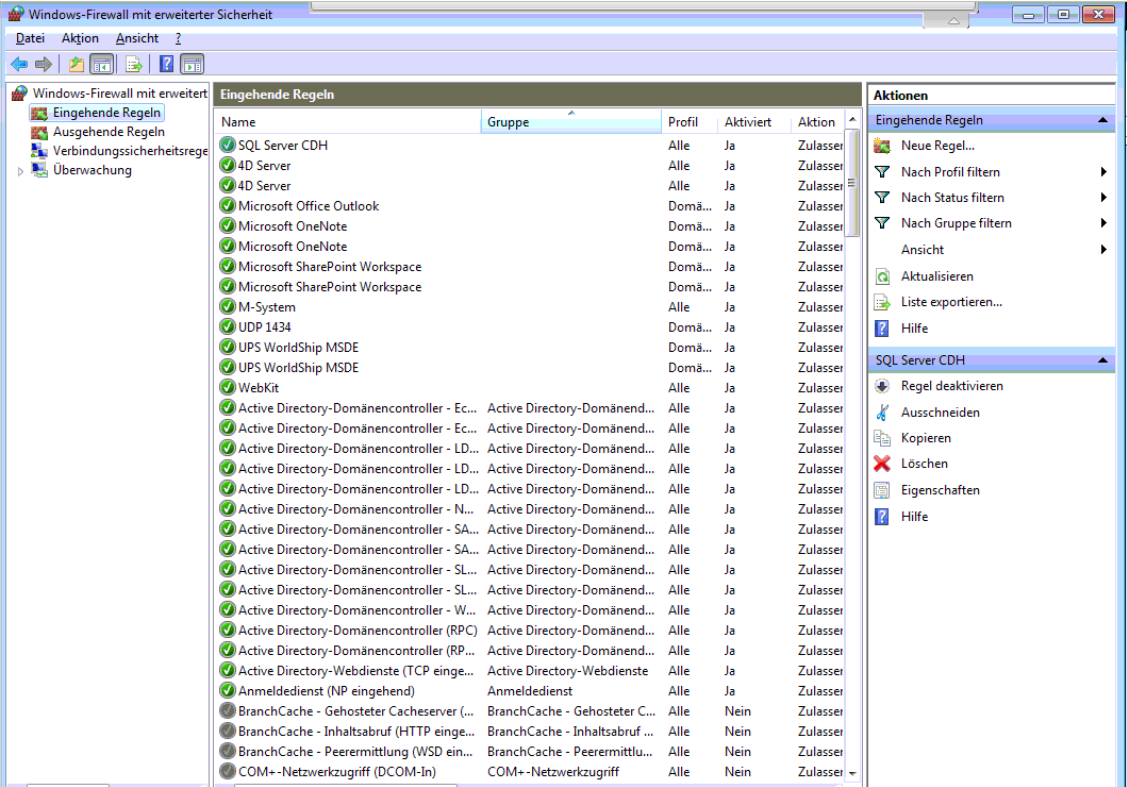Click the red X Löschen icon

coord(882,464)
